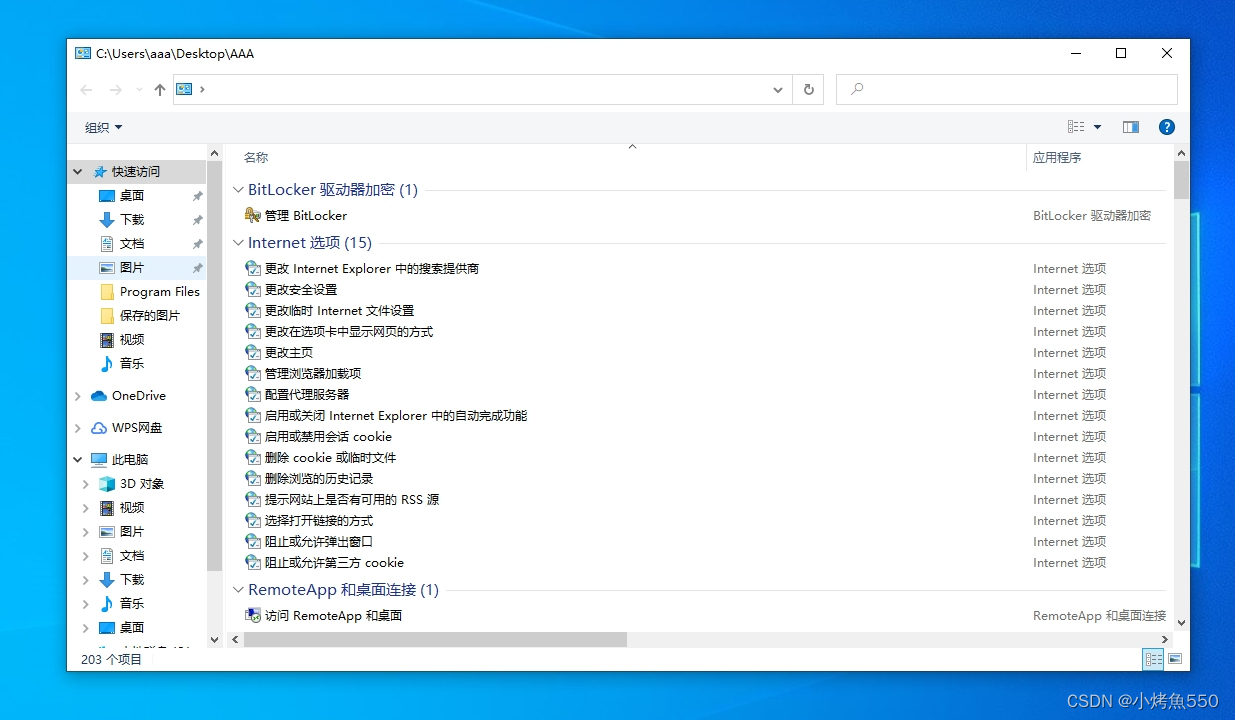Image resolution: width=1235 pixels, height=720 pixels.
Task: Switch to large icons view in status bar
Action: click(x=1175, y=659)
